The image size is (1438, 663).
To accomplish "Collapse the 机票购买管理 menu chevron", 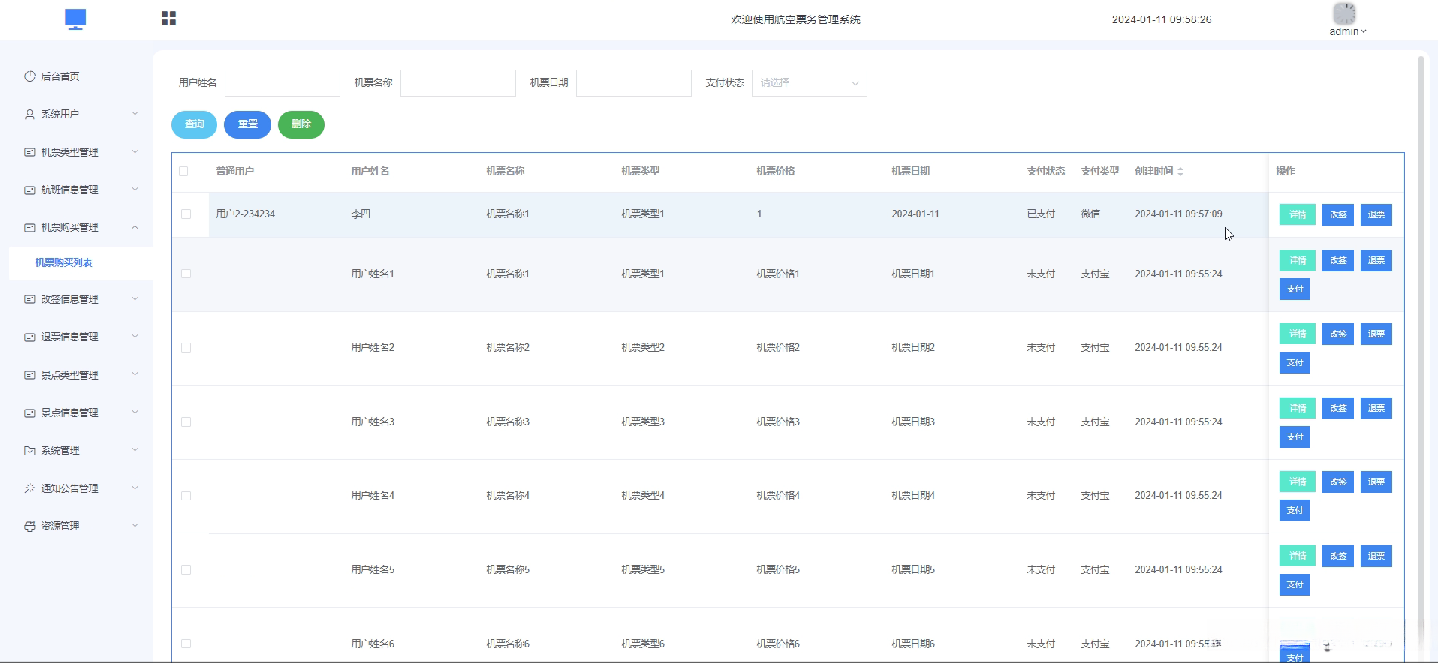I will point(135,227).
